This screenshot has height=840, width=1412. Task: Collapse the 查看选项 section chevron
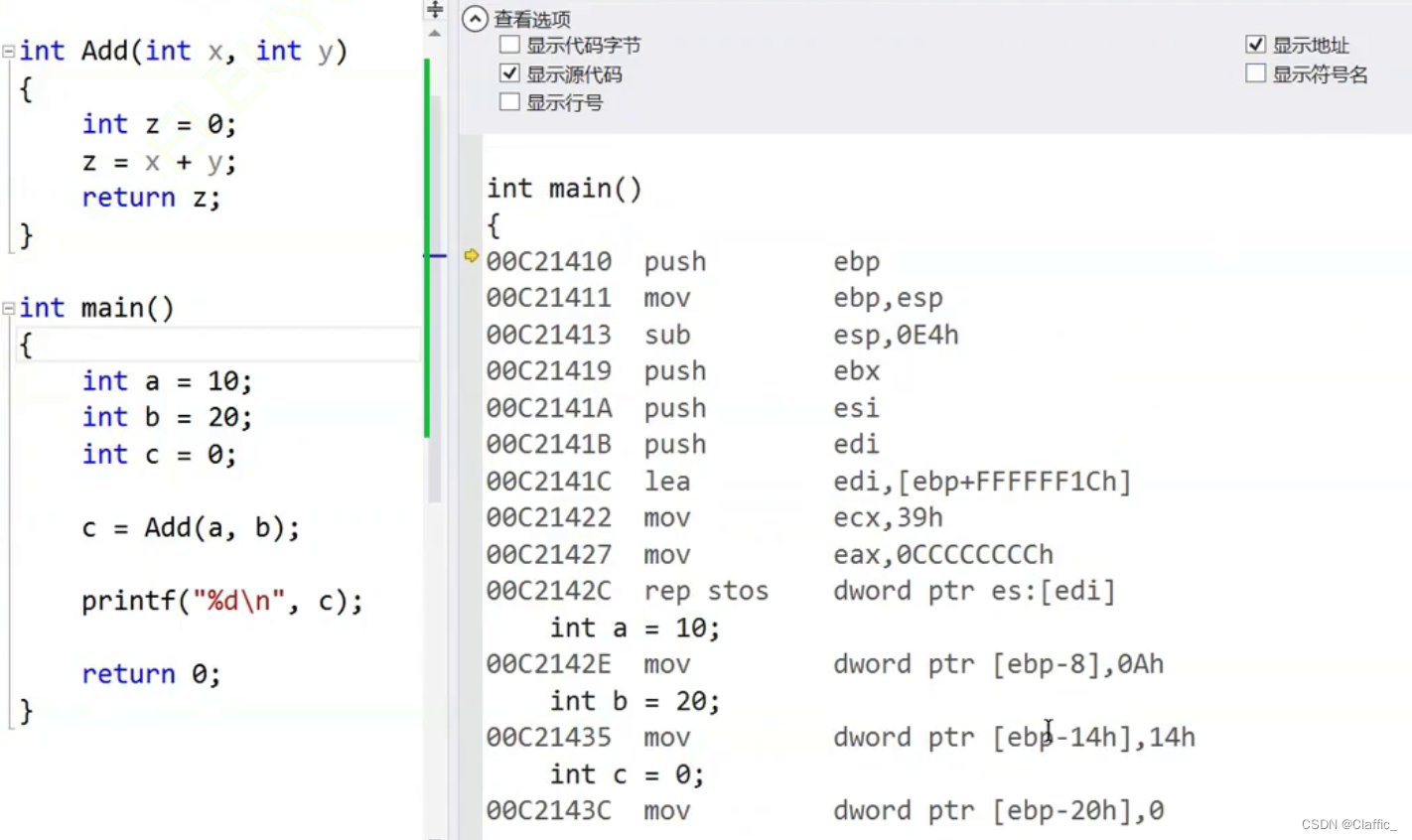point(475,19)
